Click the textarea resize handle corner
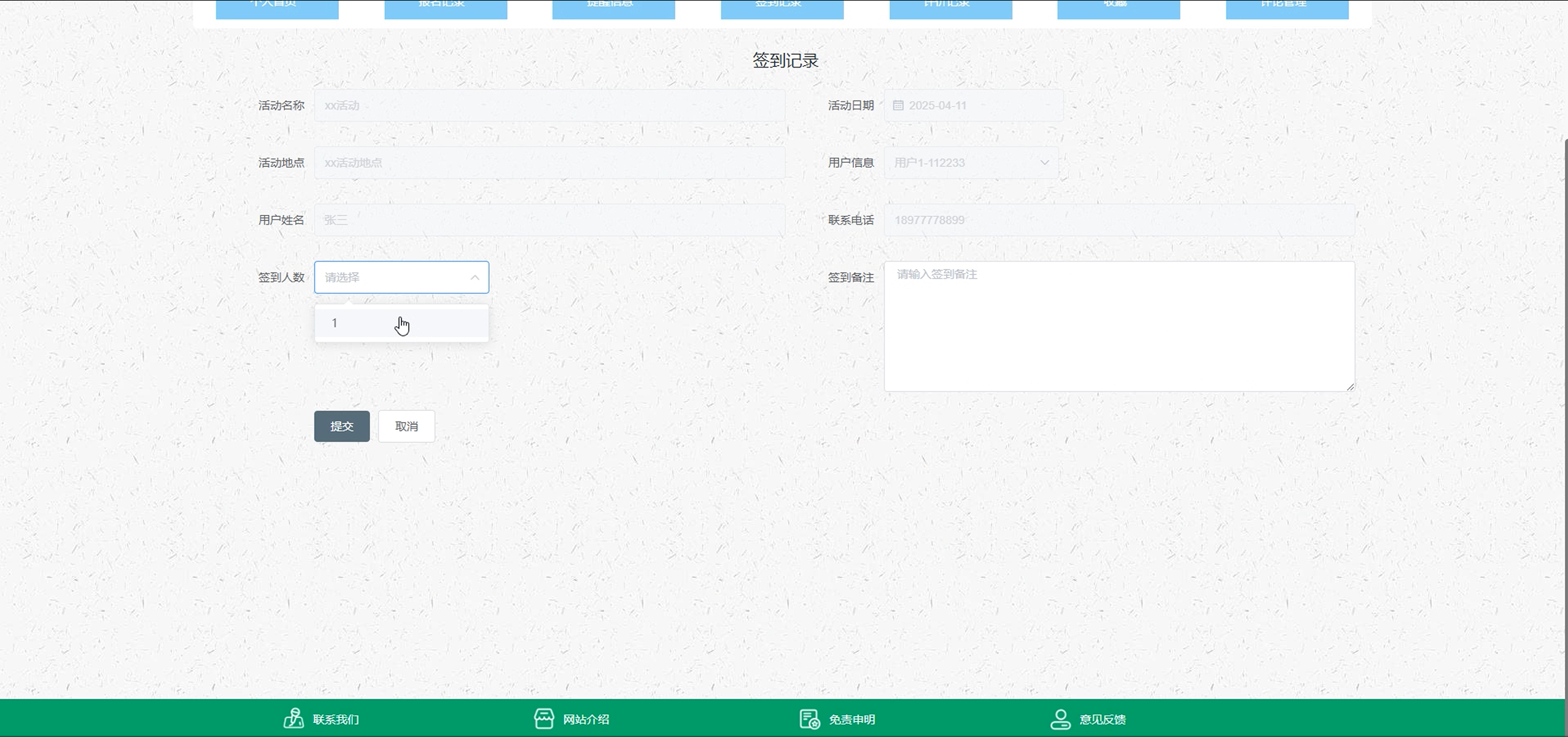Viewport: 1568px width, 737px height. 1350,386
